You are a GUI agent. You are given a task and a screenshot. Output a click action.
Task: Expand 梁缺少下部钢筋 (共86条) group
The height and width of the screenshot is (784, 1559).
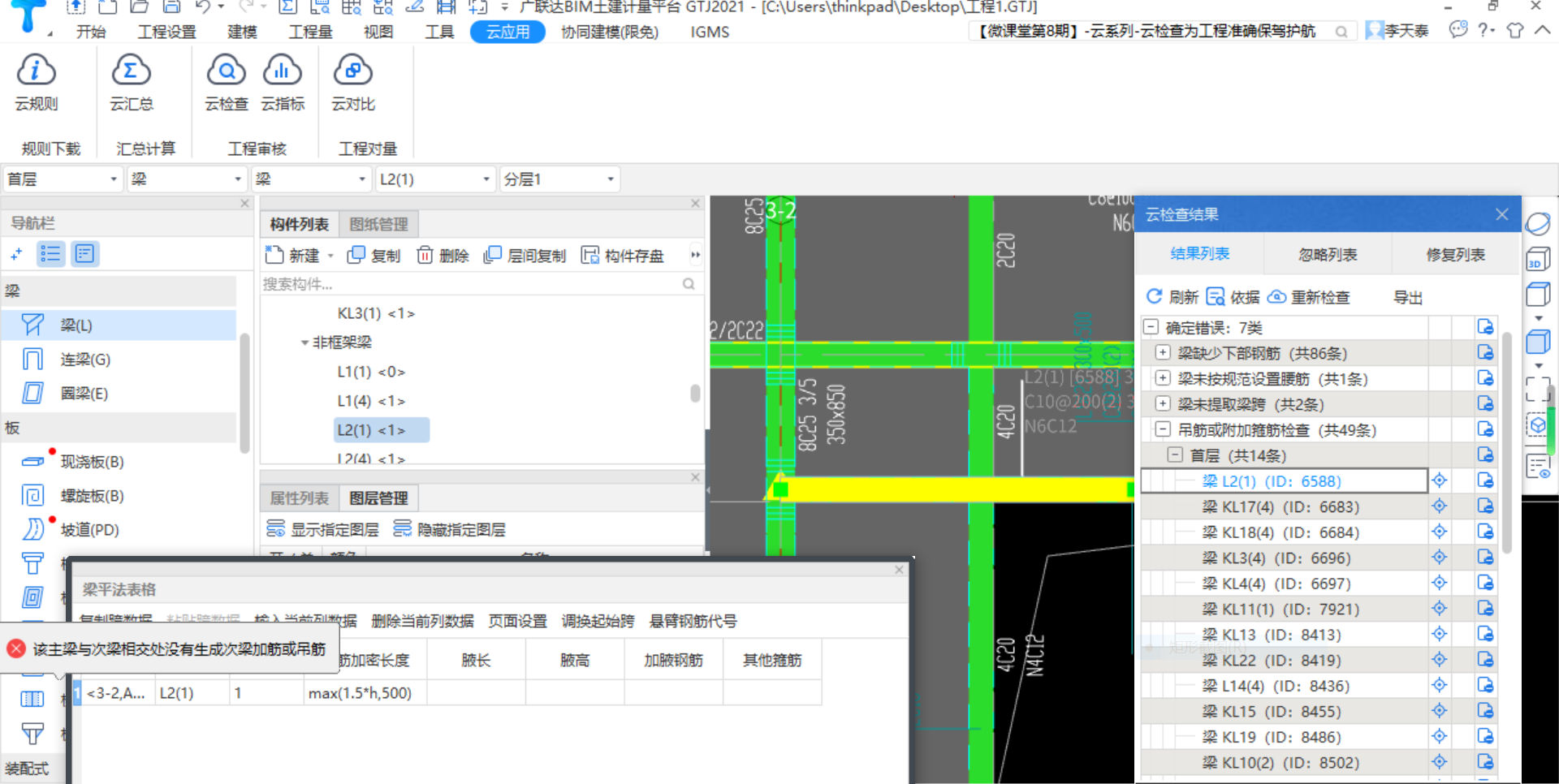pos(1163,353)
